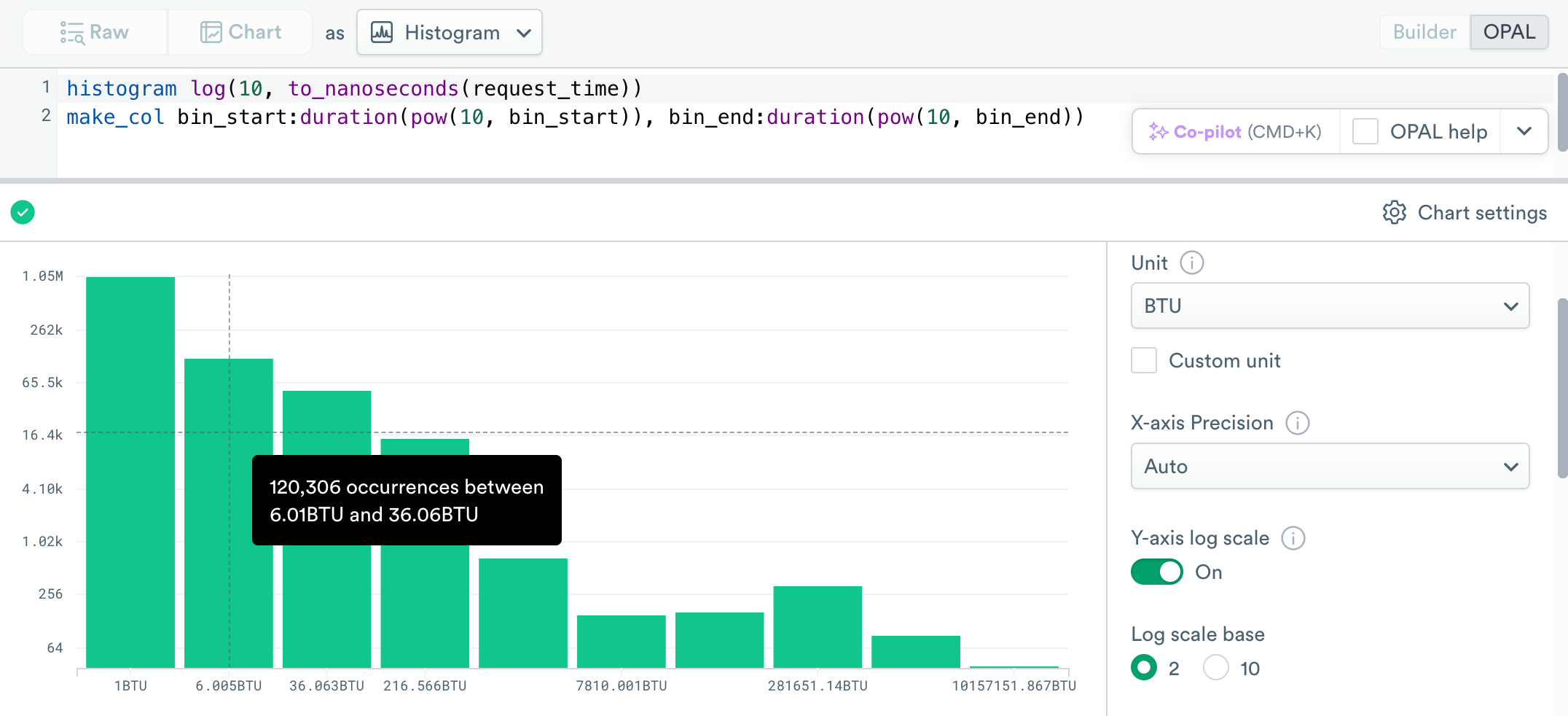Click the query editor vertical scrollbar
Viewport: 1568px width, 716px height.
coord(1562,112)
